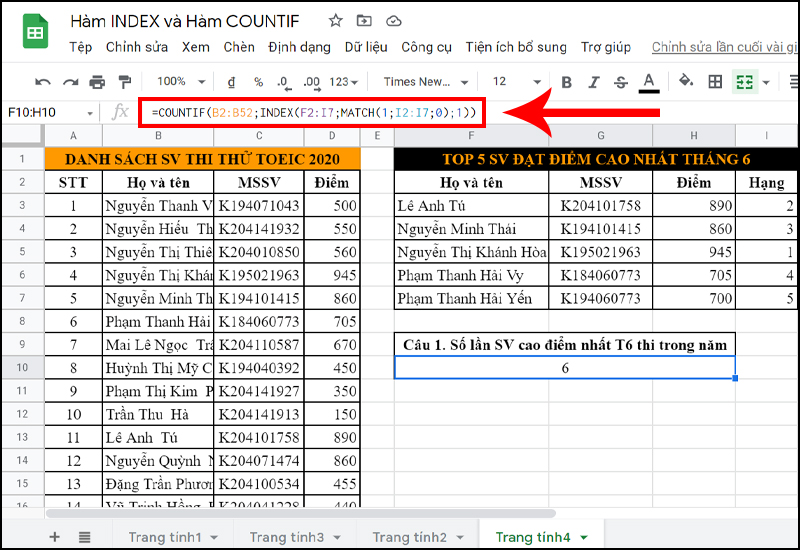Open the font size 12 dropdown
The width and height of the screenshot is (800, 550).
coord(516,82)
